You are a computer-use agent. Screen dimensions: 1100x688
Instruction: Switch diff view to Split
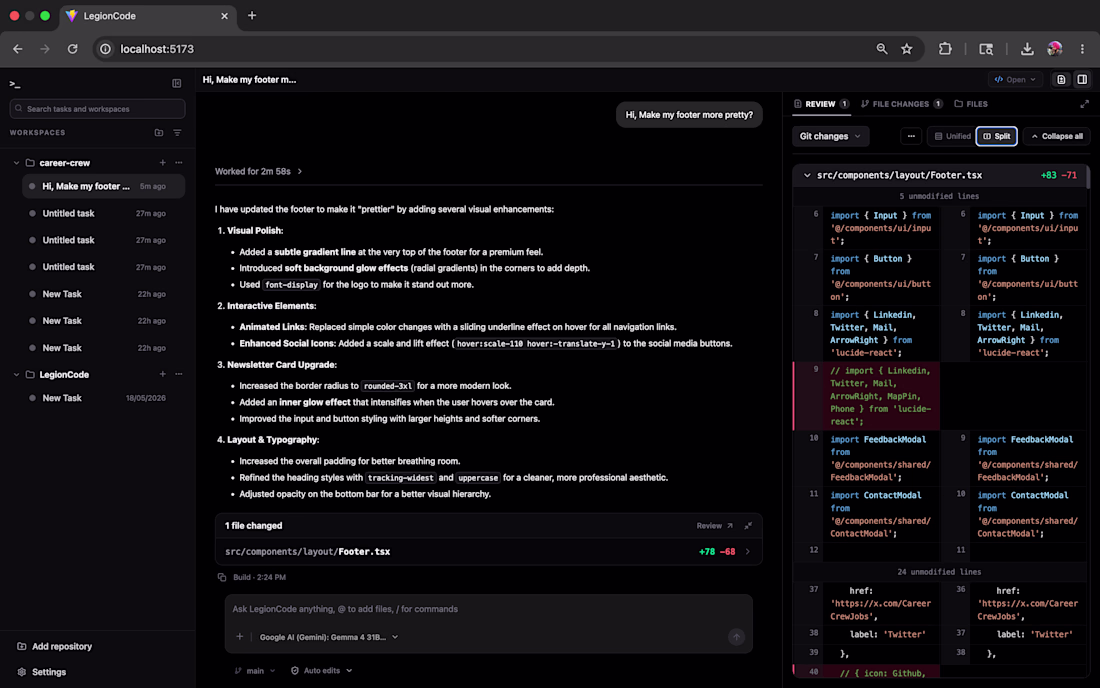996,136
